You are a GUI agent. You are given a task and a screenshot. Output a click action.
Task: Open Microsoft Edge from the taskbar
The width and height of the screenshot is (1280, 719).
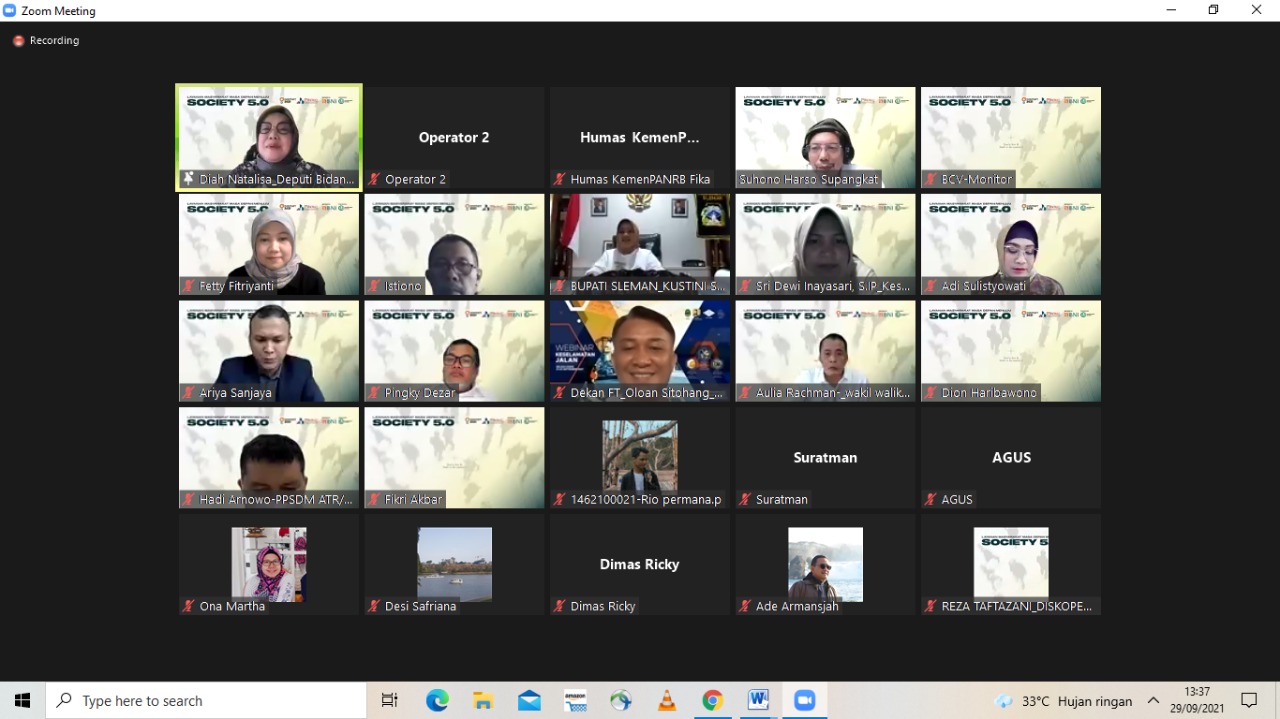point(437,700)
